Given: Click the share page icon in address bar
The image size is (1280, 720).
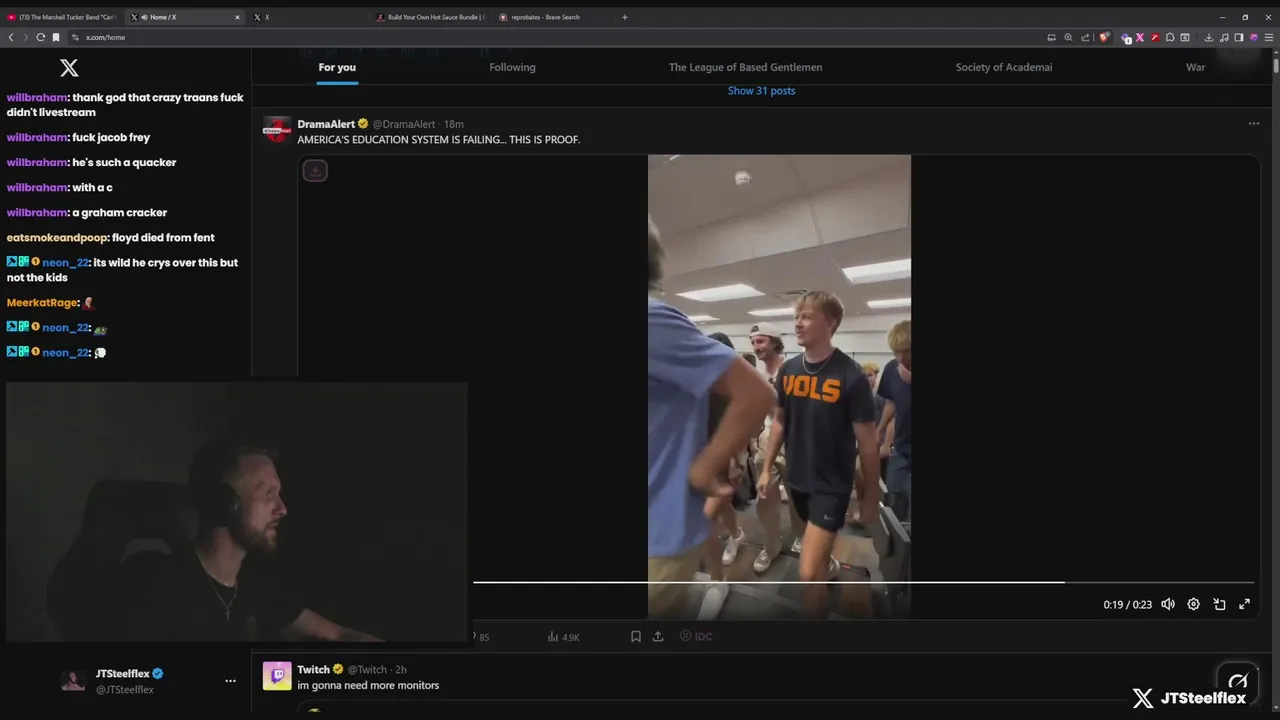Looking at the screenshot, I should [x=1085, y=37].
